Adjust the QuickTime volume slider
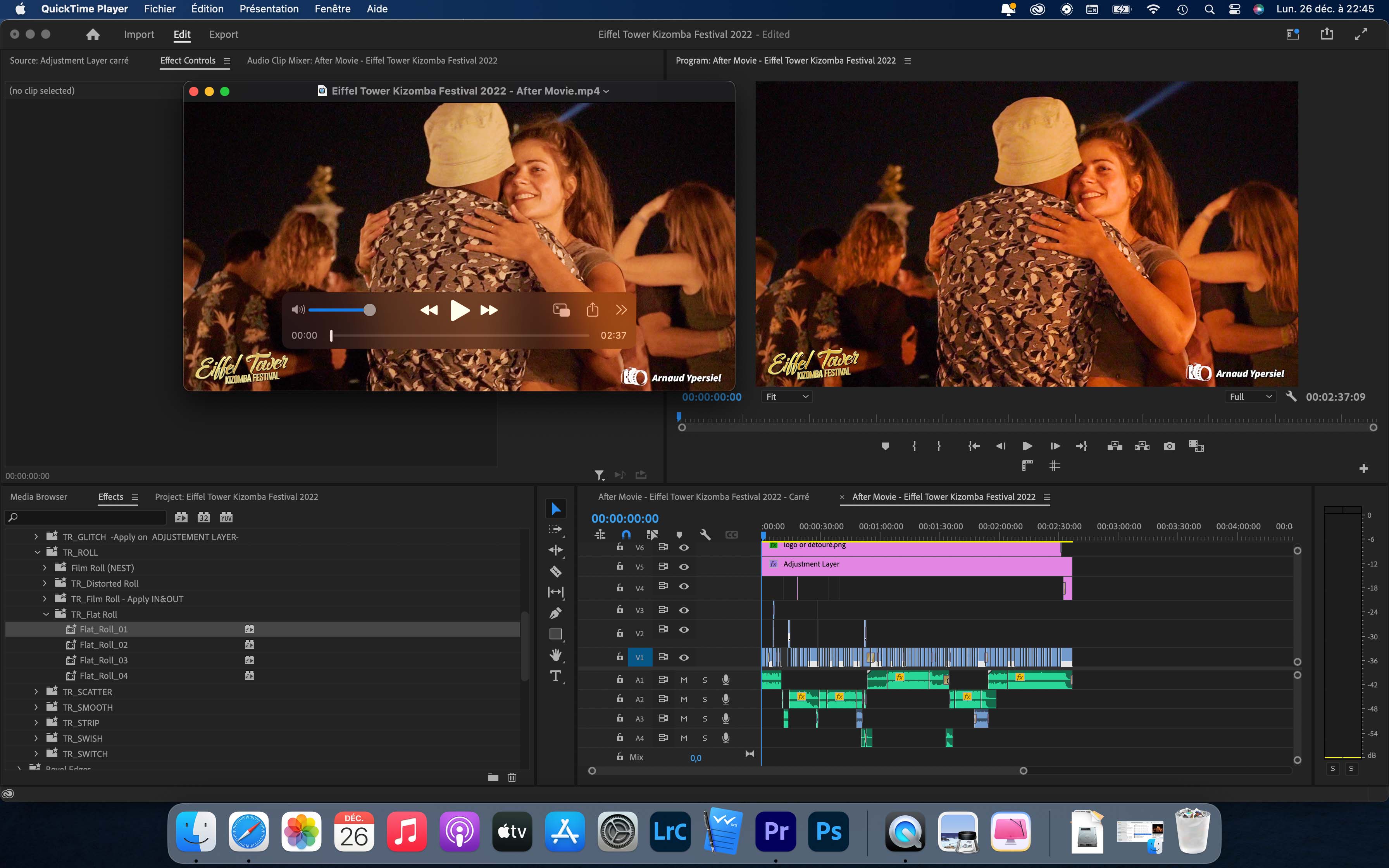 342,310
